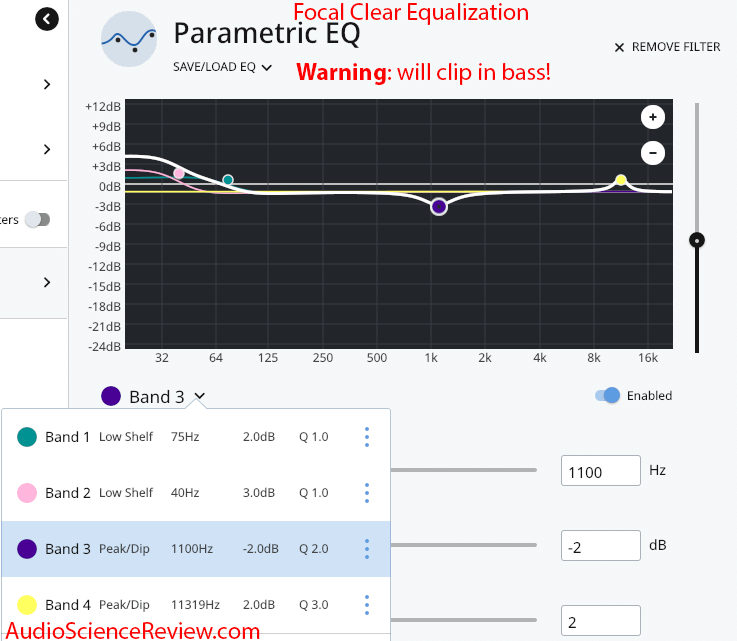Click the 3.0dB value in Band 2 row
This screenshot has height=641, width=737.
pos(259,493)
